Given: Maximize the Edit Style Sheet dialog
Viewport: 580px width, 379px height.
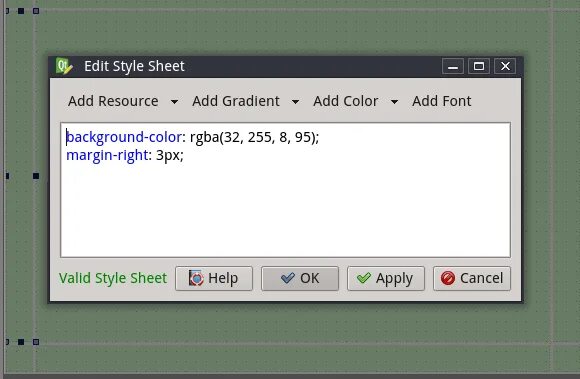Looking at the screenshot, I should pos(479,66).
